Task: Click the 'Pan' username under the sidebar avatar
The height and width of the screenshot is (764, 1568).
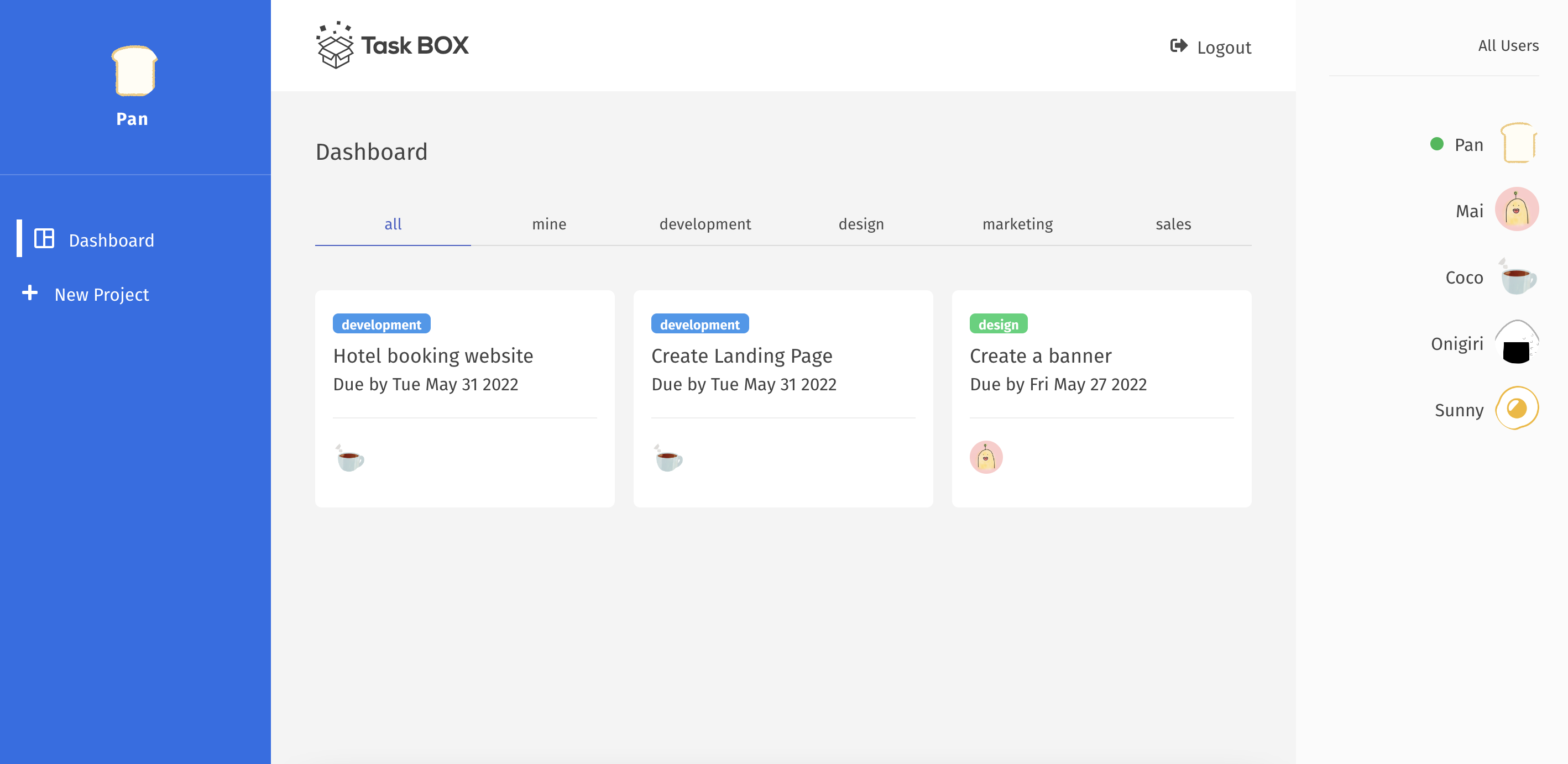Action: pos(132,119)
